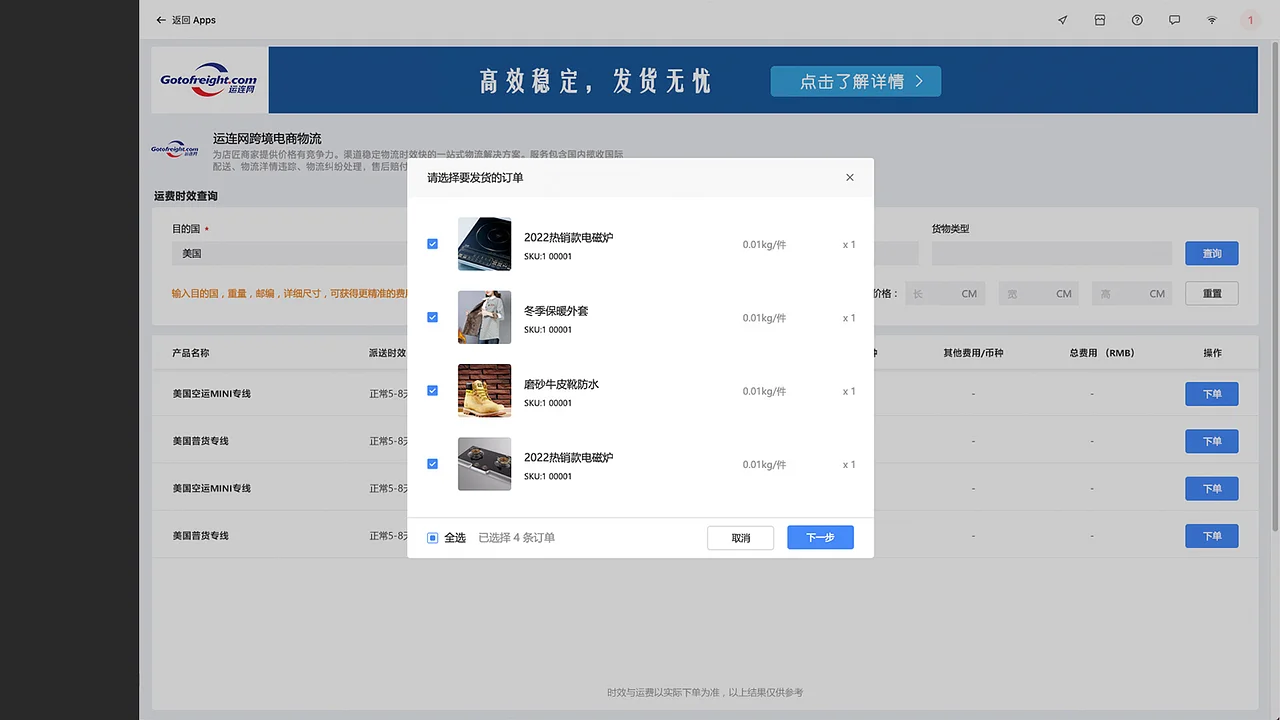The width and height of the screenshot is (1280, 720).
Task: Open the store icon in the top bar
Action: pyautogui.click(x=1100, y=20)
